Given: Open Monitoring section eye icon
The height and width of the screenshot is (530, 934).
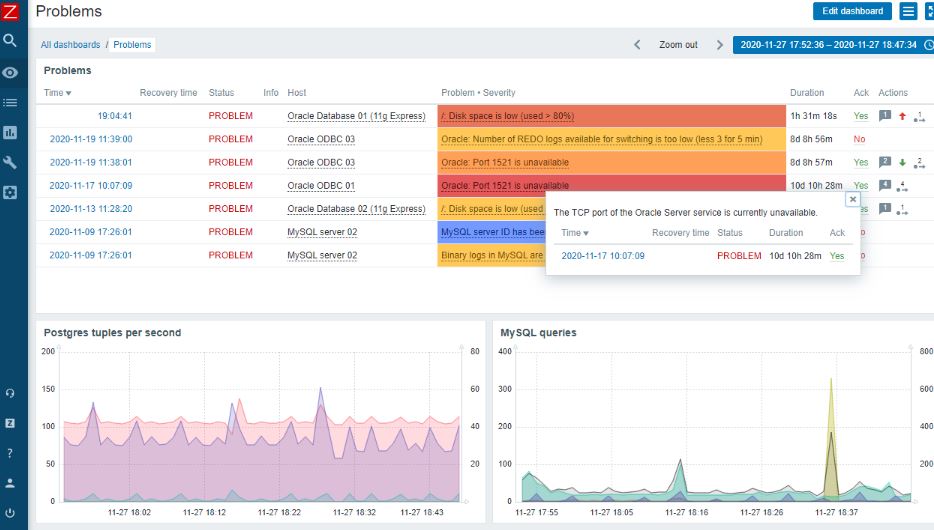Looking at the screenshot, I should (10, 73).
